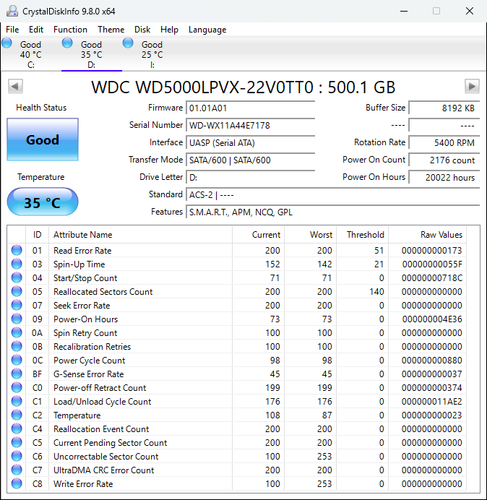Click the 35 °C temperature button
This screenshot has height=500, width=487.
(x=43, y=202)
